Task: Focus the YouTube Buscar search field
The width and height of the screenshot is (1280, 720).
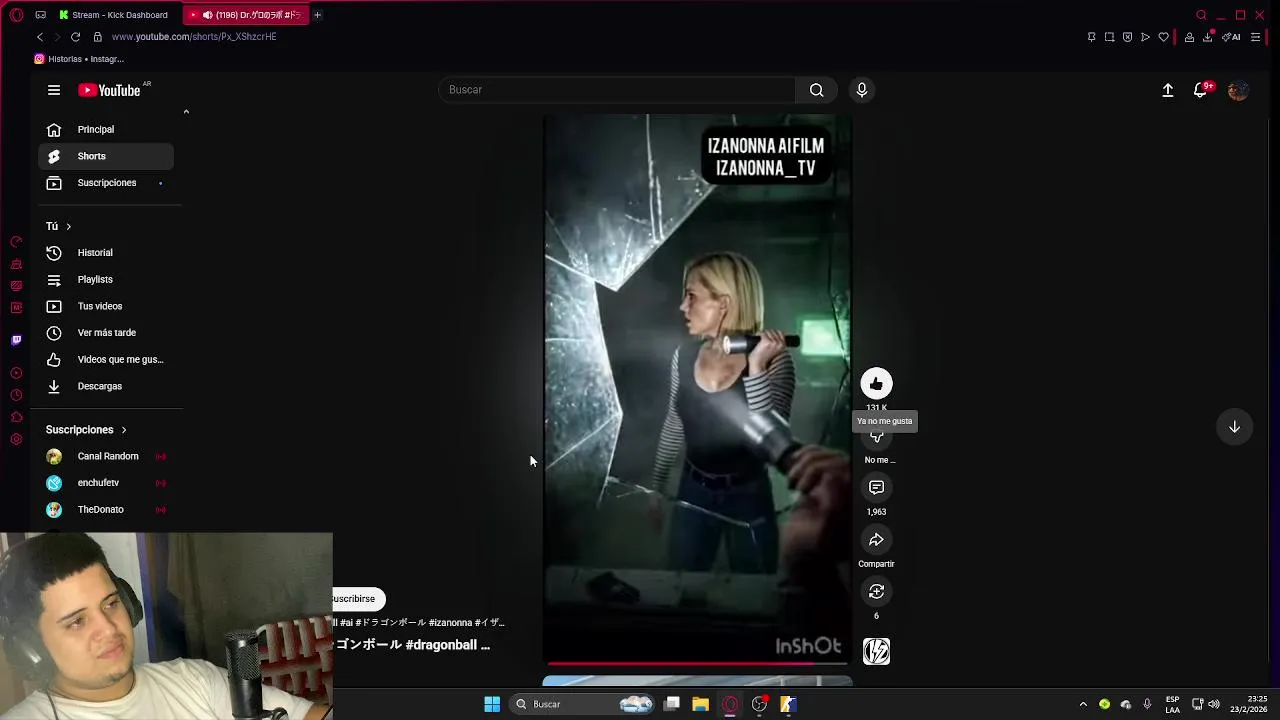Action: pos(617,90)
